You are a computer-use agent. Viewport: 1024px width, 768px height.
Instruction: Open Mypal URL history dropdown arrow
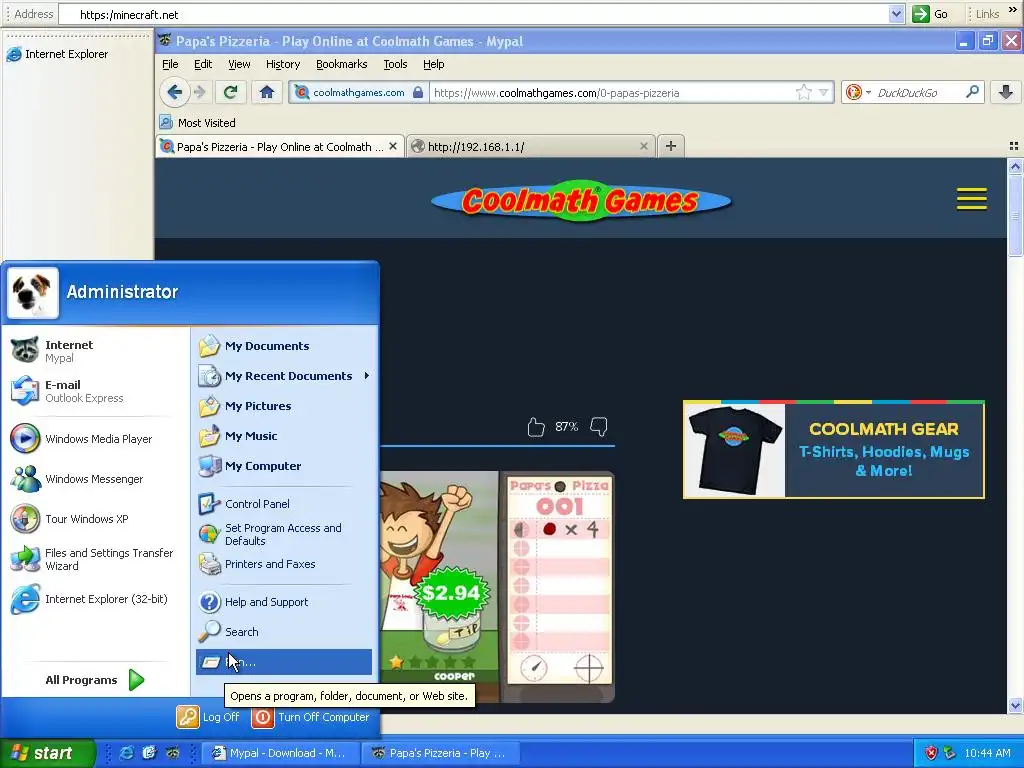[x=823, y=92]
